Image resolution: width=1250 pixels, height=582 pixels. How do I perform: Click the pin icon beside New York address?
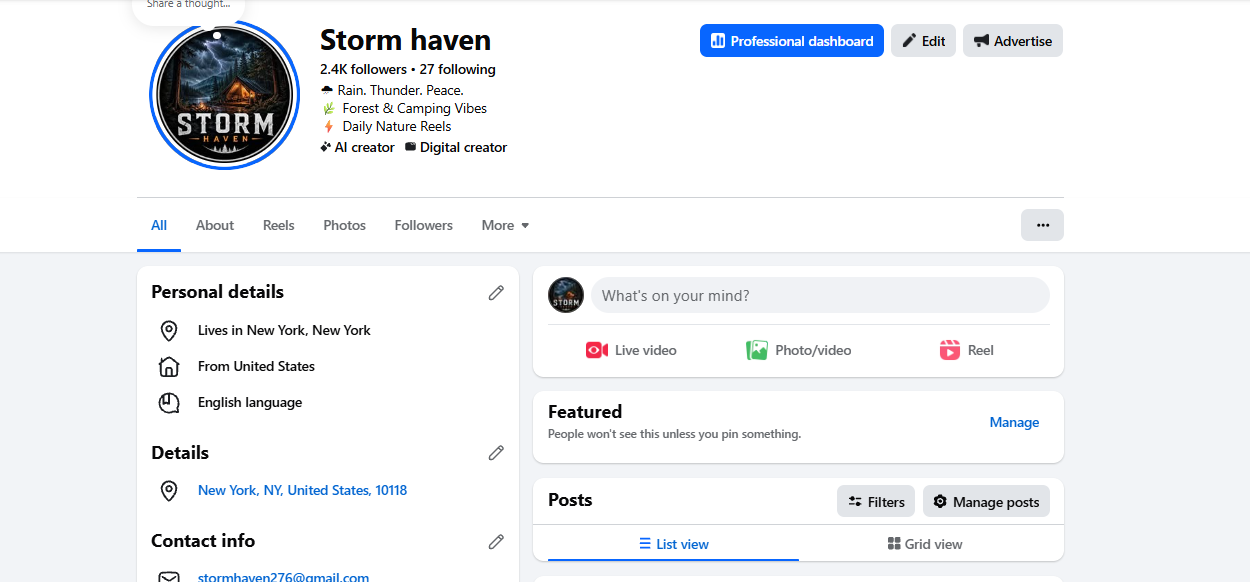point(169,491)
